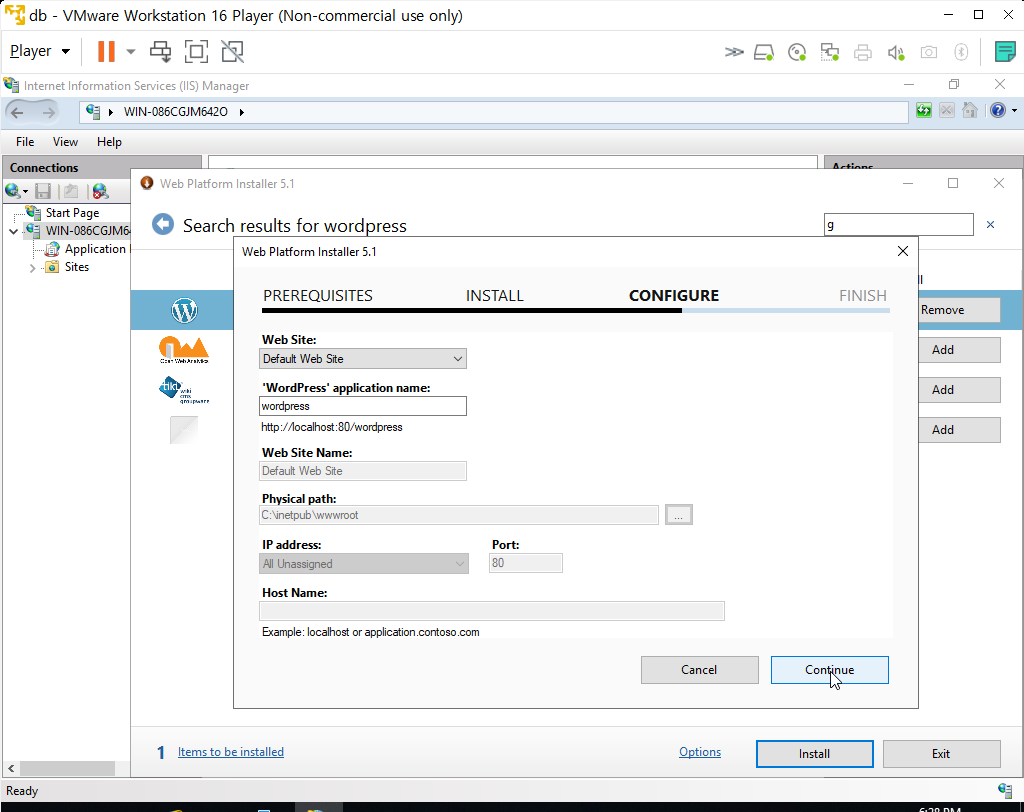Viewport: 1024px width, 812px height.
Task: Open Items to be installed link
Action: point(231,752)
